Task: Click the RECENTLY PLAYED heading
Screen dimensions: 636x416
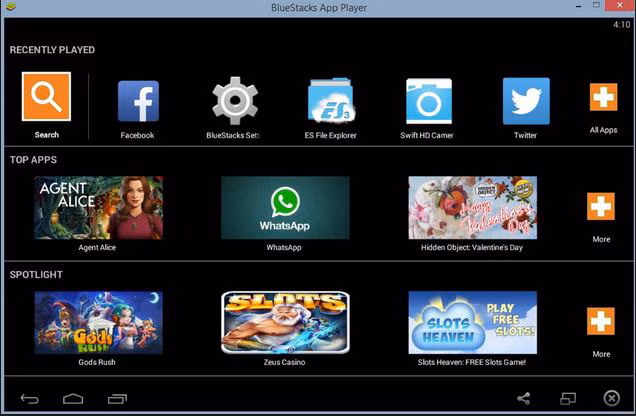Action: (x=52, y=50)
